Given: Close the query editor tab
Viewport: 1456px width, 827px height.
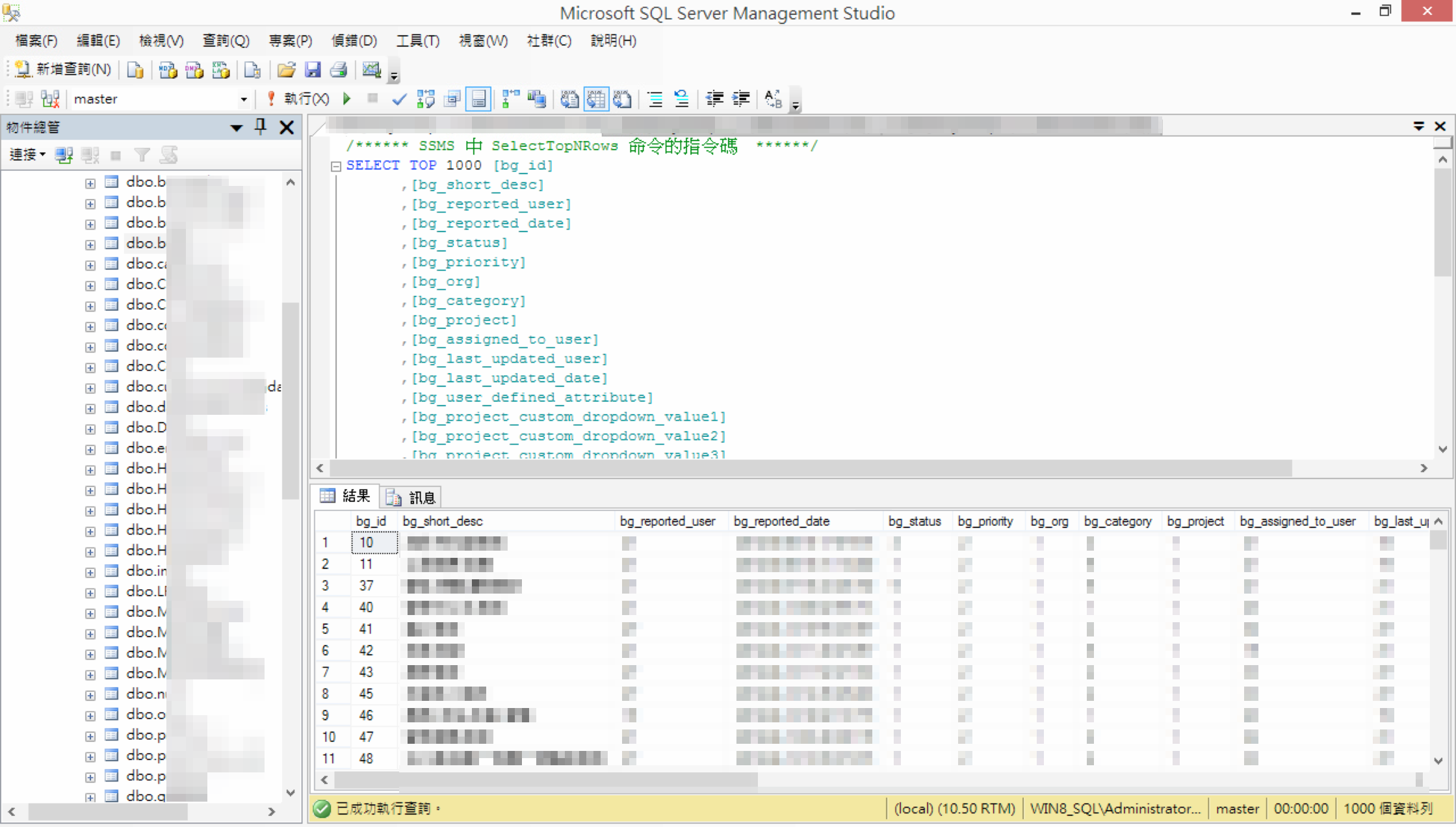Looking at the screenshot, I should coord(1440,126).
